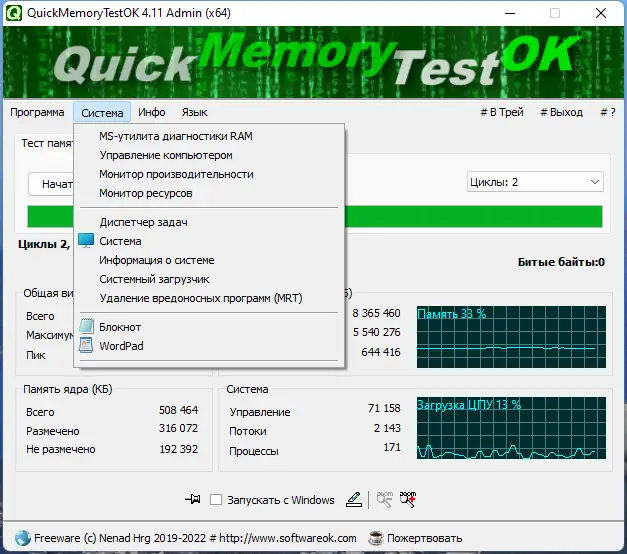Screen dimensions: 627x554
Task: Click # Выход button
Action: 561,112
